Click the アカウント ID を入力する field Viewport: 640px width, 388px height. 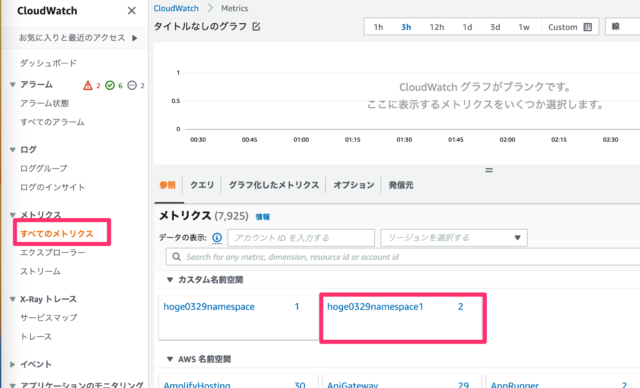tap(301, 238)
